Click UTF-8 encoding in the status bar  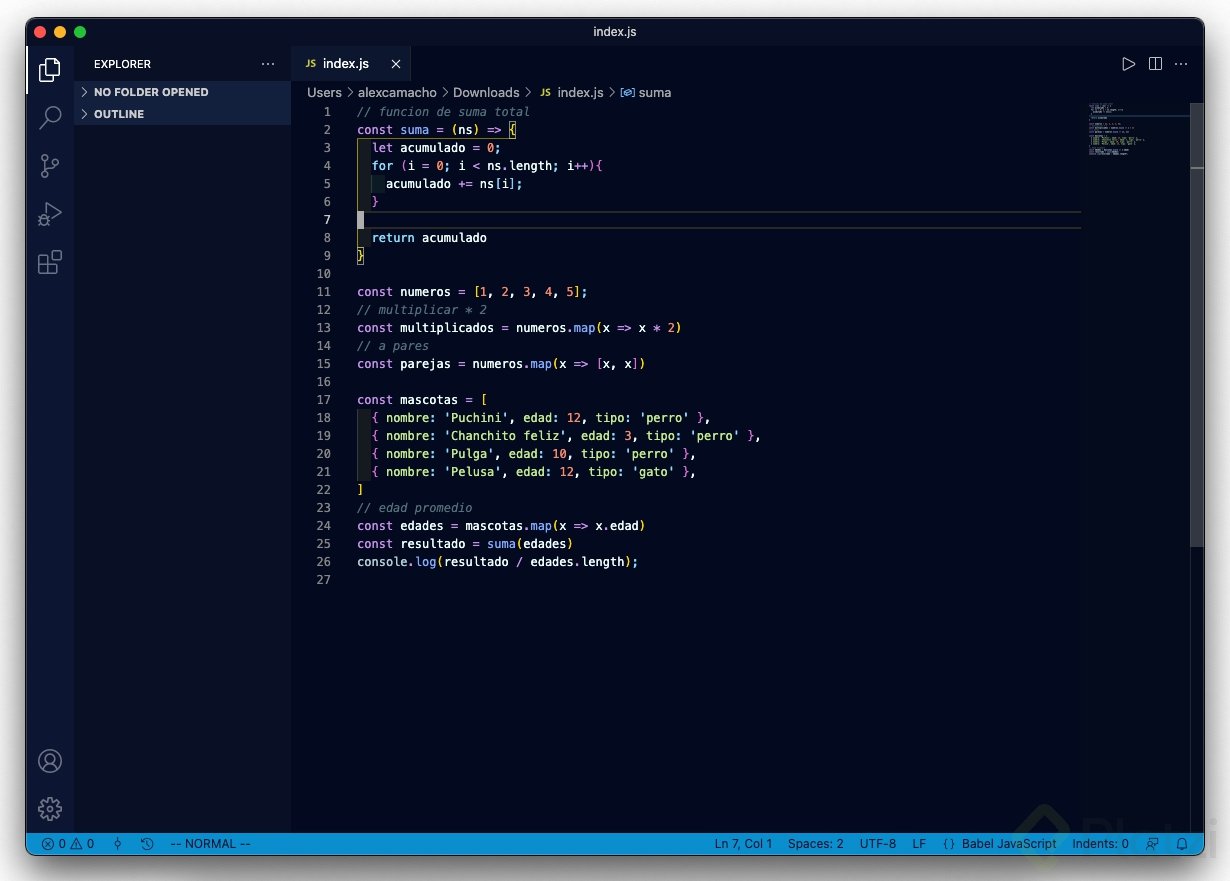tap(878, 843)
